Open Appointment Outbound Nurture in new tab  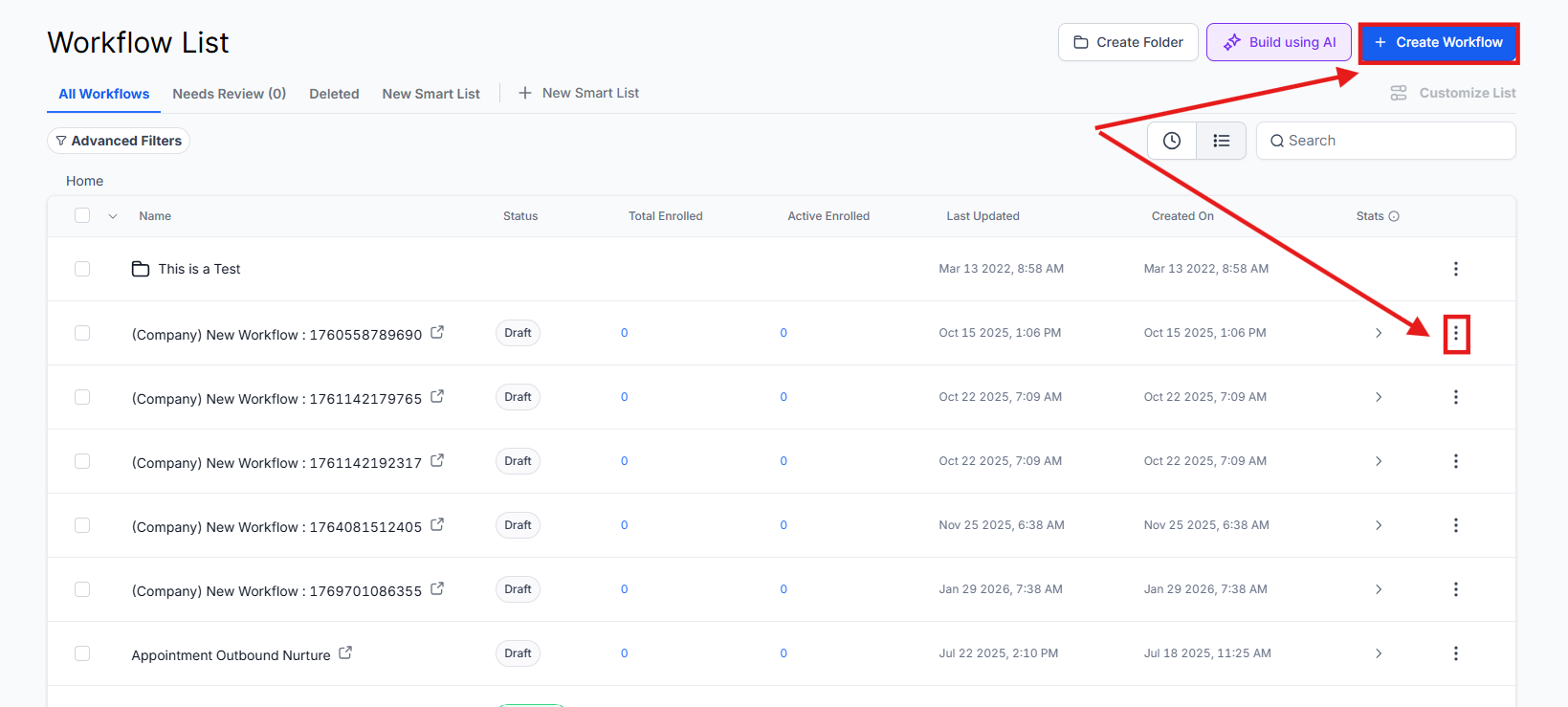pyautogui.click(x=345, y=653)
